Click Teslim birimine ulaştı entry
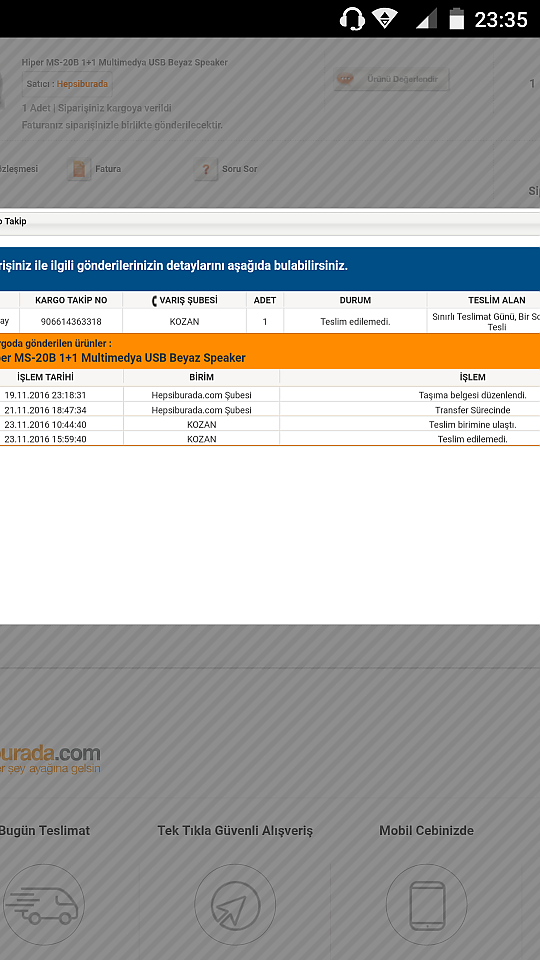 [472, 424]
